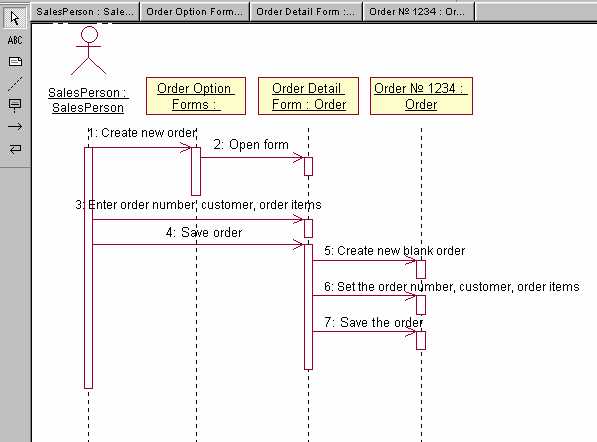597x442 pixels.
Task: Select message '5: Create new blank order'
Action: coord(394,251)
